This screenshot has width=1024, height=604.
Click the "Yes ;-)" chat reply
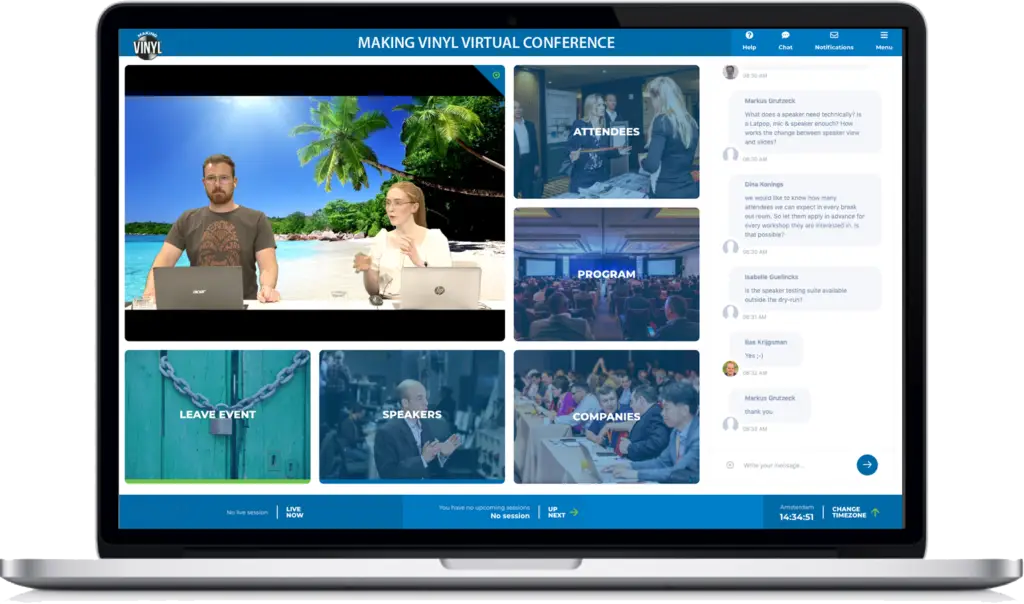(x=754, y=356)
